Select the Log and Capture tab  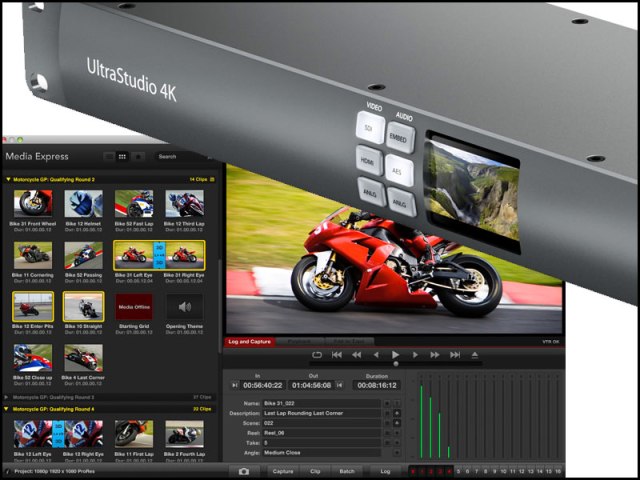coord(249,342)
